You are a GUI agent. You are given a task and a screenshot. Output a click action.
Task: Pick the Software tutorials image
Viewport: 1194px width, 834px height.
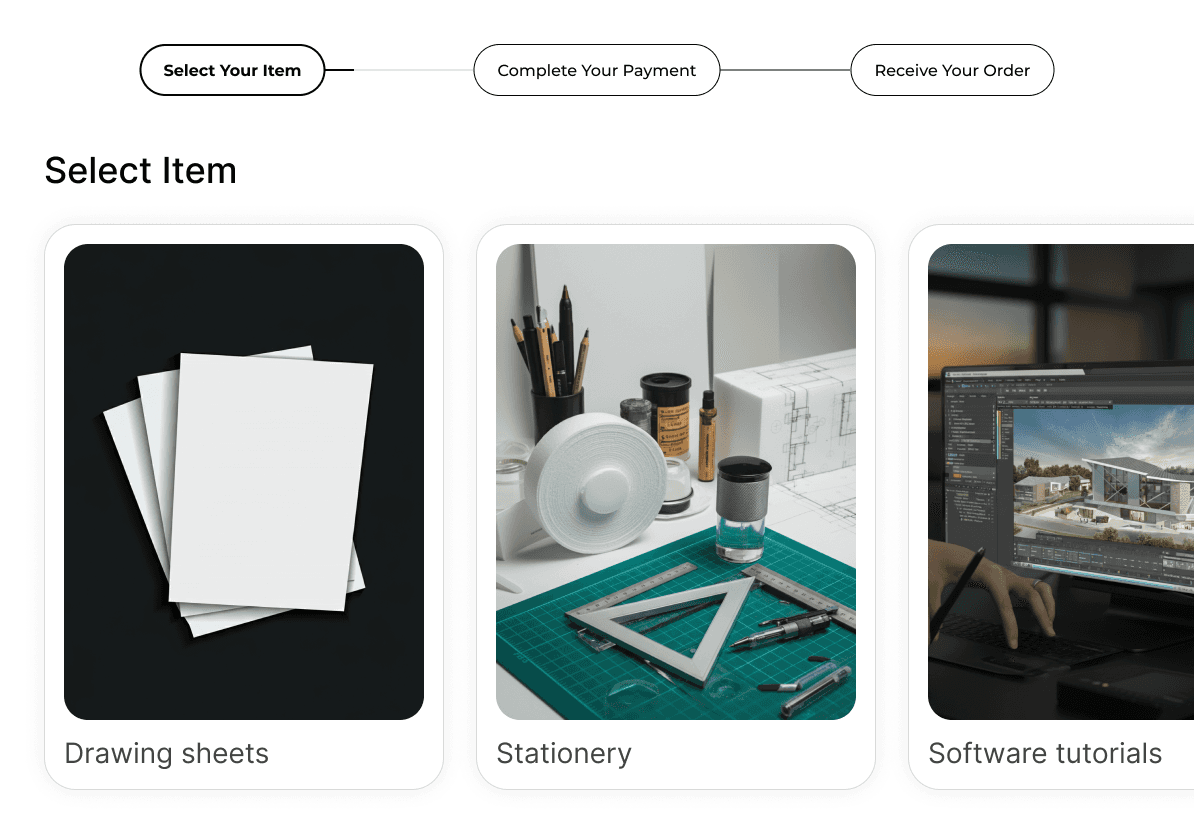(x=1061, y=481)
